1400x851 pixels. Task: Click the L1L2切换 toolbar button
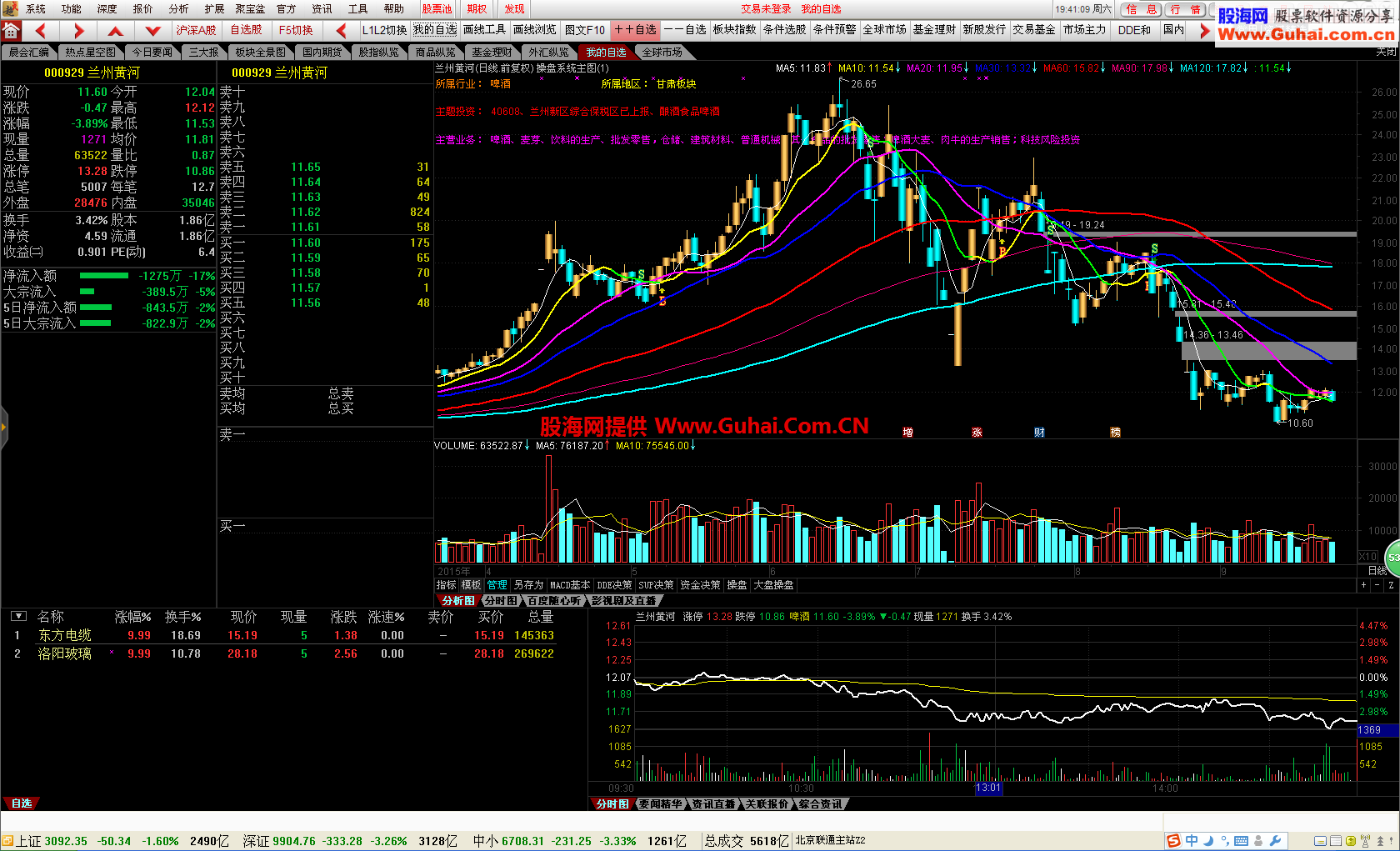(x=384, y=30)
